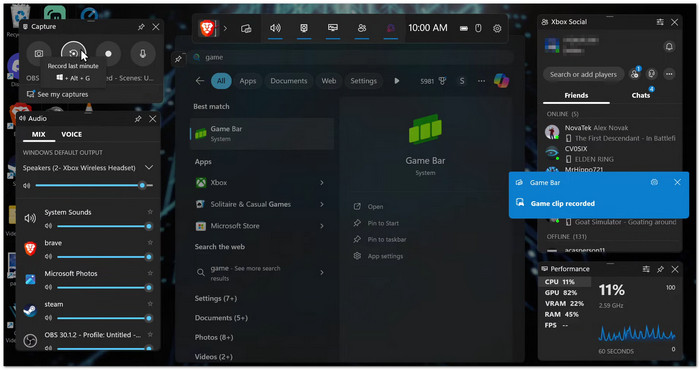This screenshot has height=370, width=700.
Task: Expand game web search result chevron
Action: 322,272
